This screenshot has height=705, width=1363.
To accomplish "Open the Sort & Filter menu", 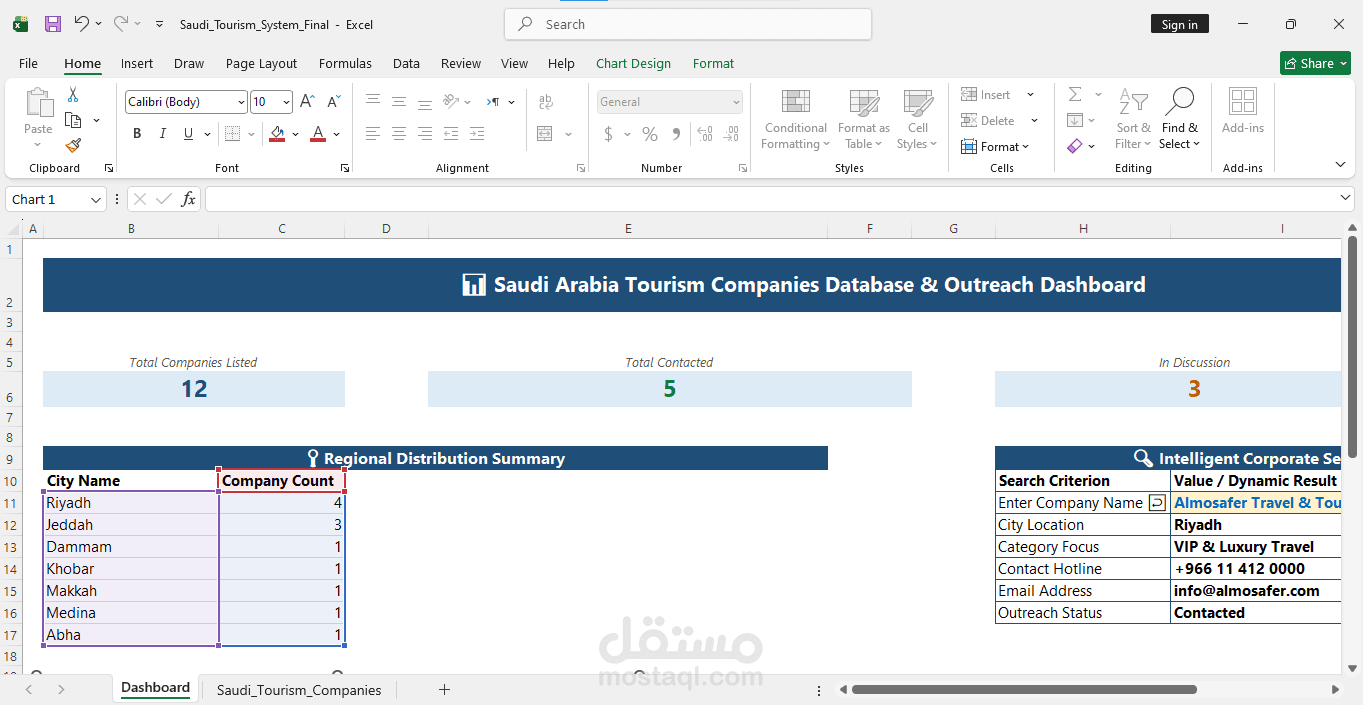I will (1133, 120).
